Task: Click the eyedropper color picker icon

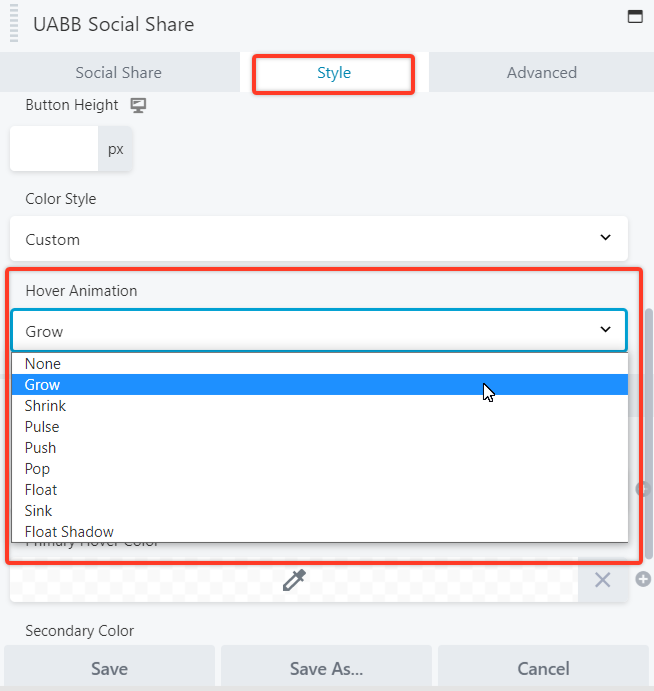Action: pyautogui.click(x=293, y=580)
